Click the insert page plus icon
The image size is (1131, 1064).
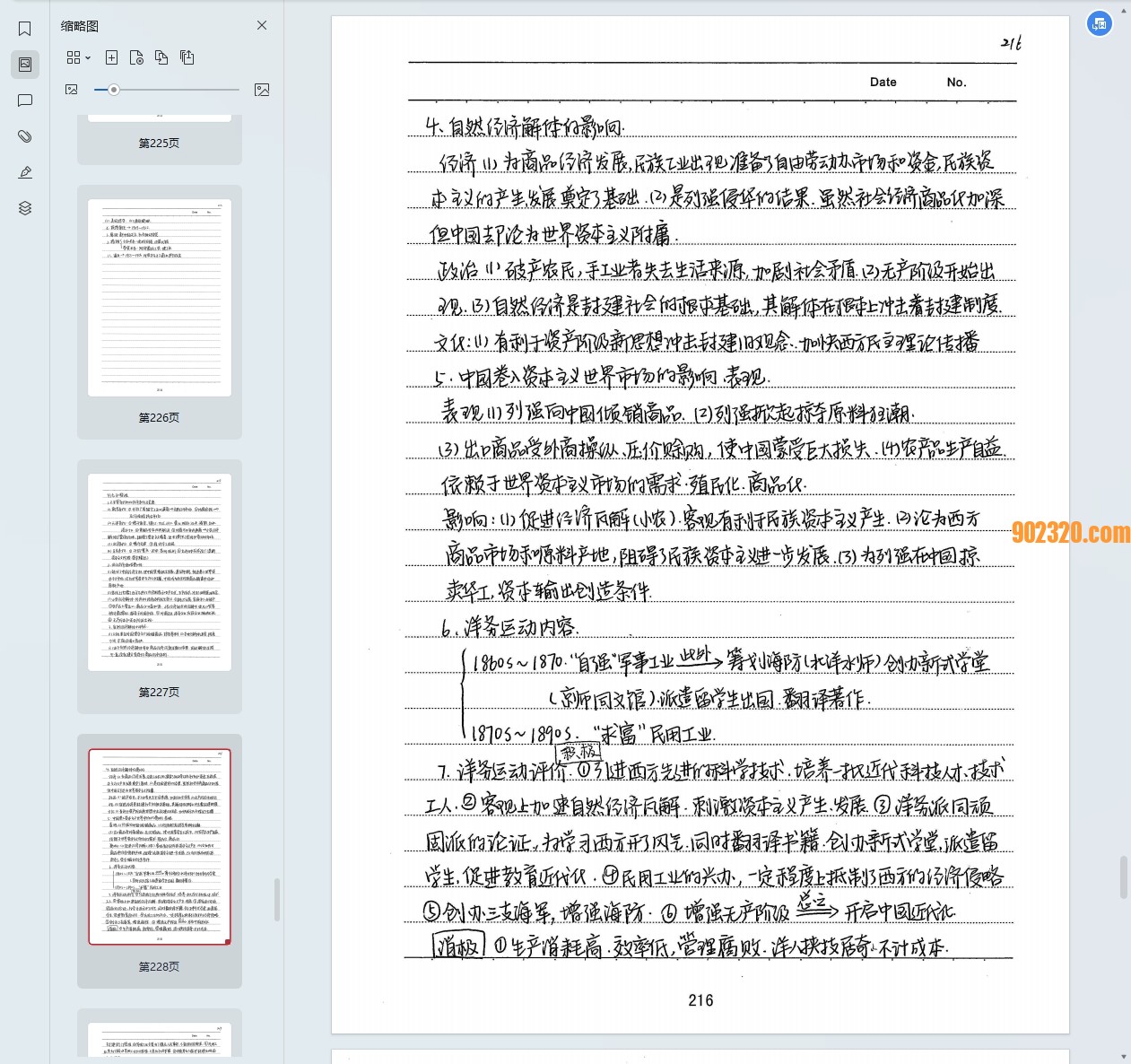(x=111, y=57)
